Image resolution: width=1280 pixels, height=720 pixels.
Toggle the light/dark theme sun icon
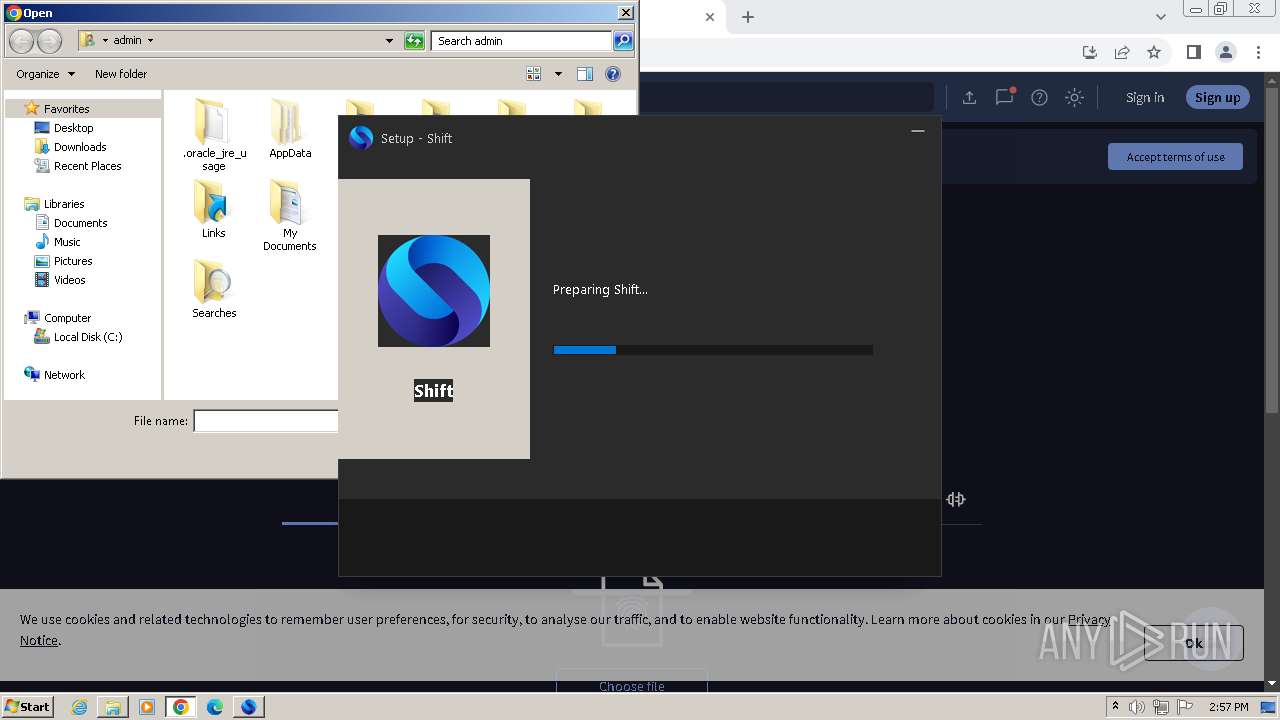(x=1074, y=97)
